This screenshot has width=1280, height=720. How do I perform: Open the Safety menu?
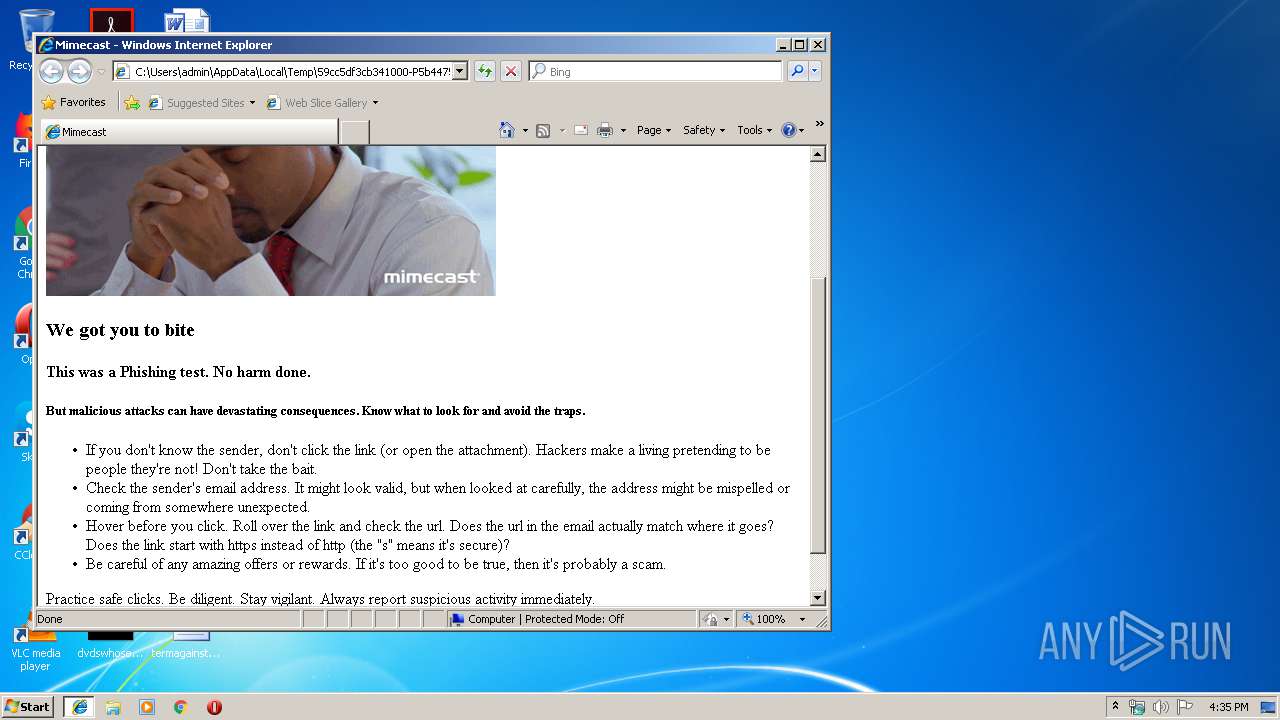(x=704, y=130)
